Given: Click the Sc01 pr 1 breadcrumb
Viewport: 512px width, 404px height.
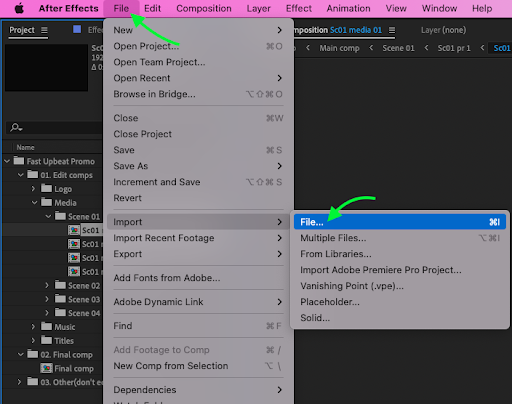Looking at the screenshot, I should pyautogui.click(x=454, y=48).
